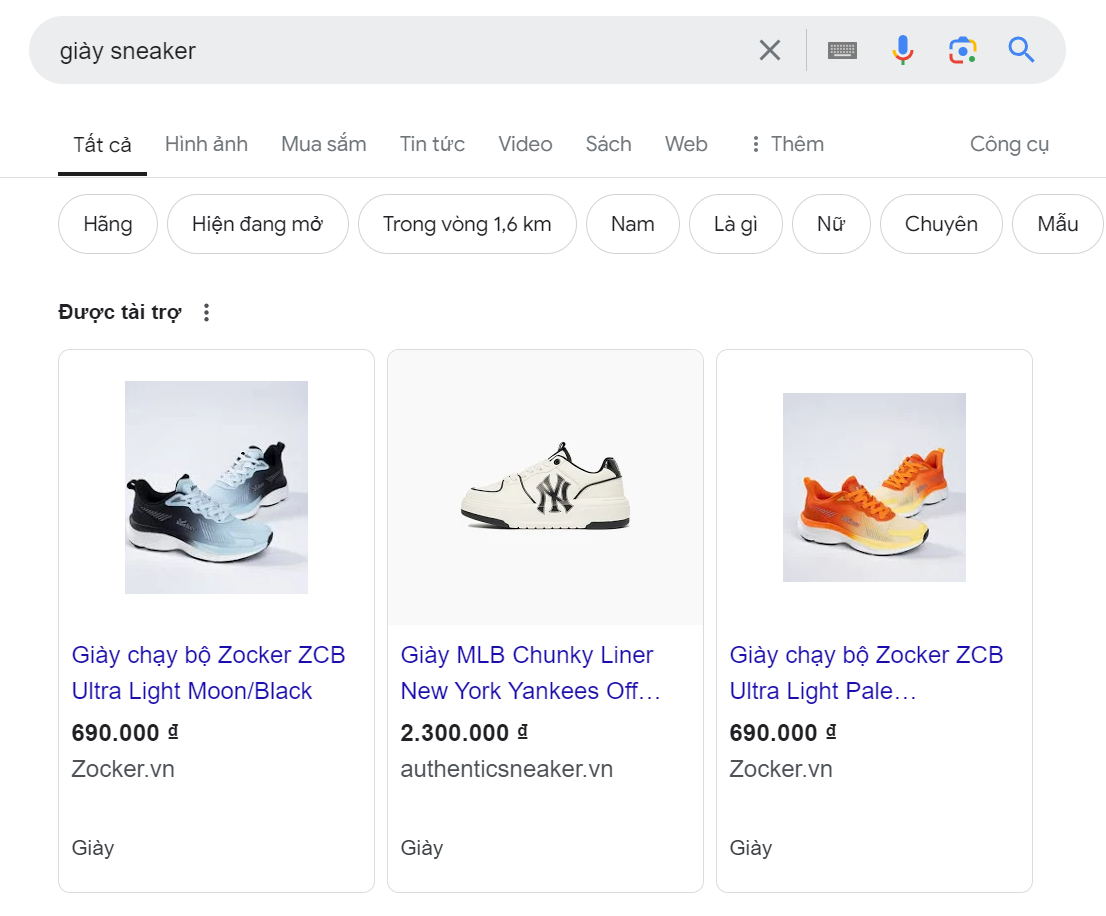
Task: Open 'Giày chạy bộ Zocker ZCB Ultra Light Pale' link
Action: tap(866, 673)
